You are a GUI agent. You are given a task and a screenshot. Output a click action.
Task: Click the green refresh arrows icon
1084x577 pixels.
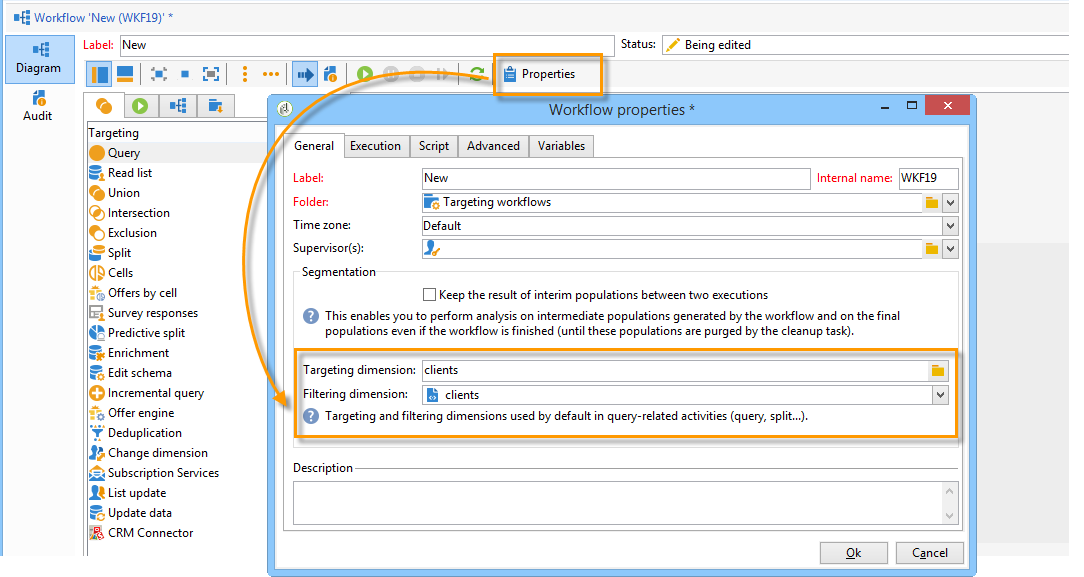coord(476,74)
